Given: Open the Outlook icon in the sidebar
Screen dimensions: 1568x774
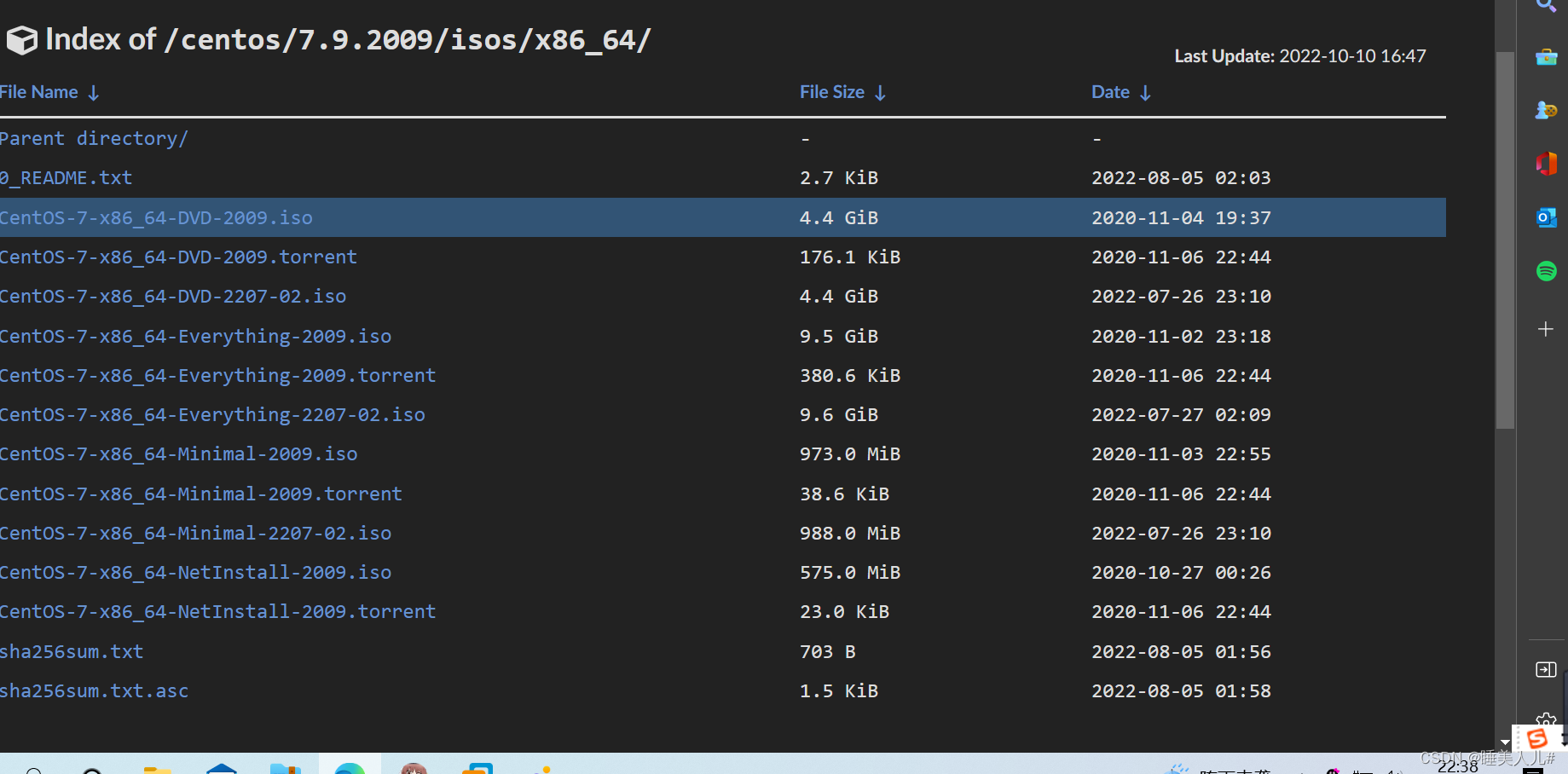Looking at the screenshot, I should [1546, 217].
